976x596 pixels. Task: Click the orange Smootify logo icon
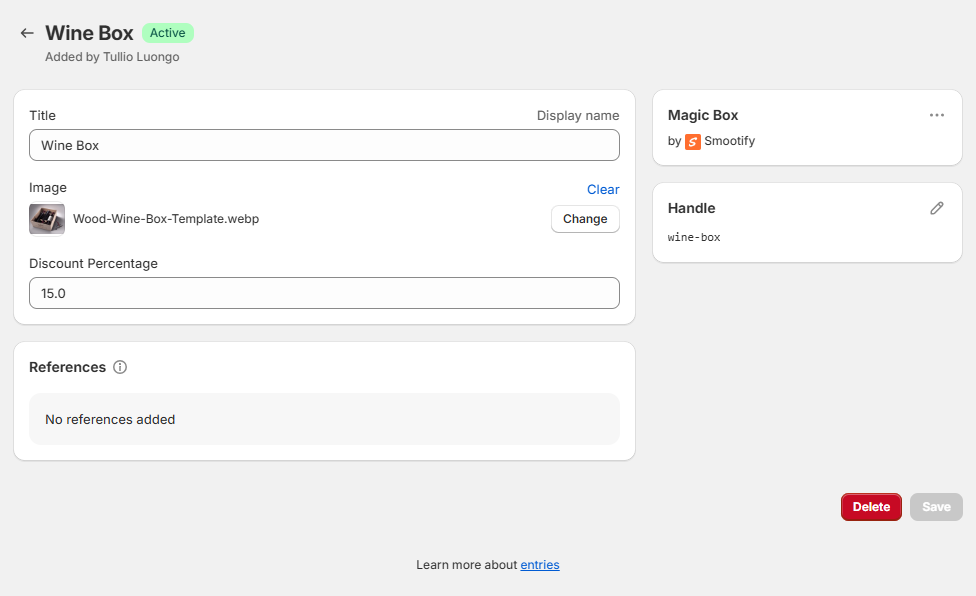[x=693, y=141]
